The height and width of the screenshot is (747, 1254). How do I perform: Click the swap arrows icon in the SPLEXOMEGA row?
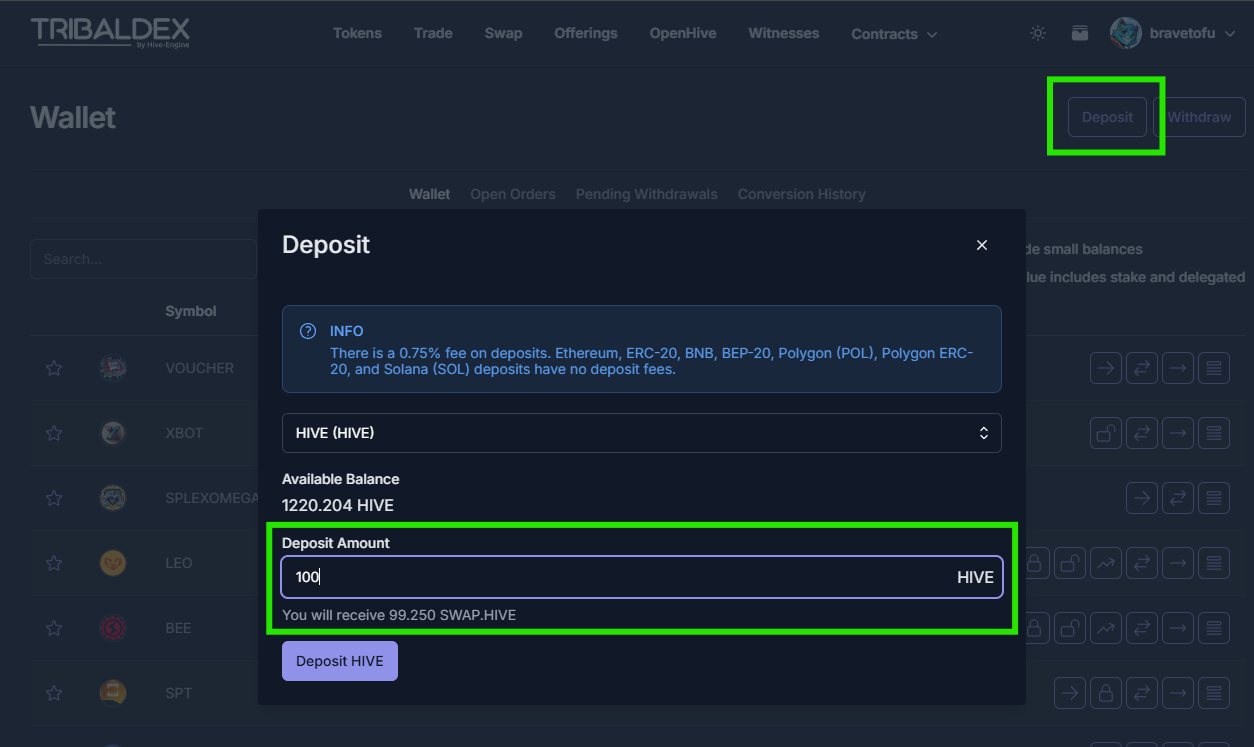click(1178, 497)
